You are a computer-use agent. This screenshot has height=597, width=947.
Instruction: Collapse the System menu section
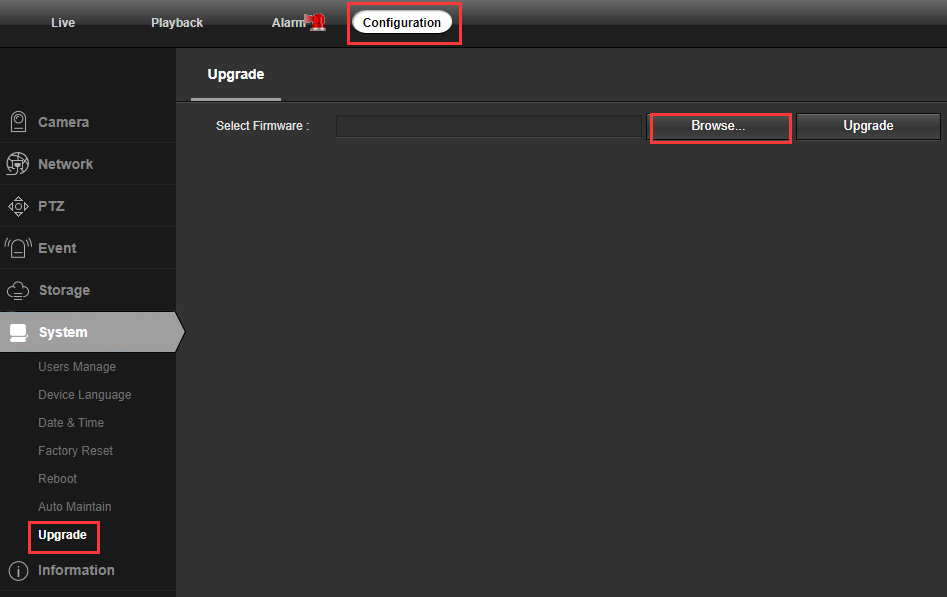pos(91,332)
